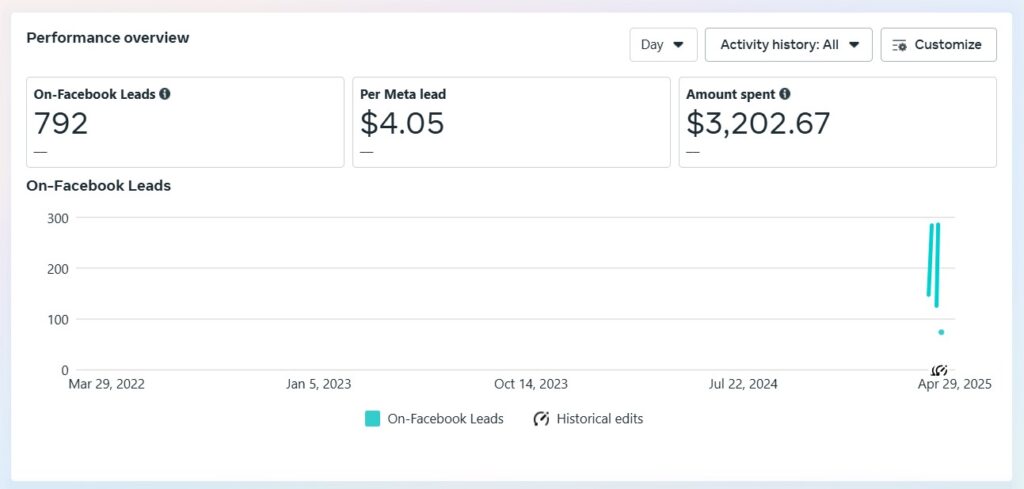Expand the Activity history: All dropdown
Image resolution: width=1024 pixels, height=489 pixels.
click(788, 45)
